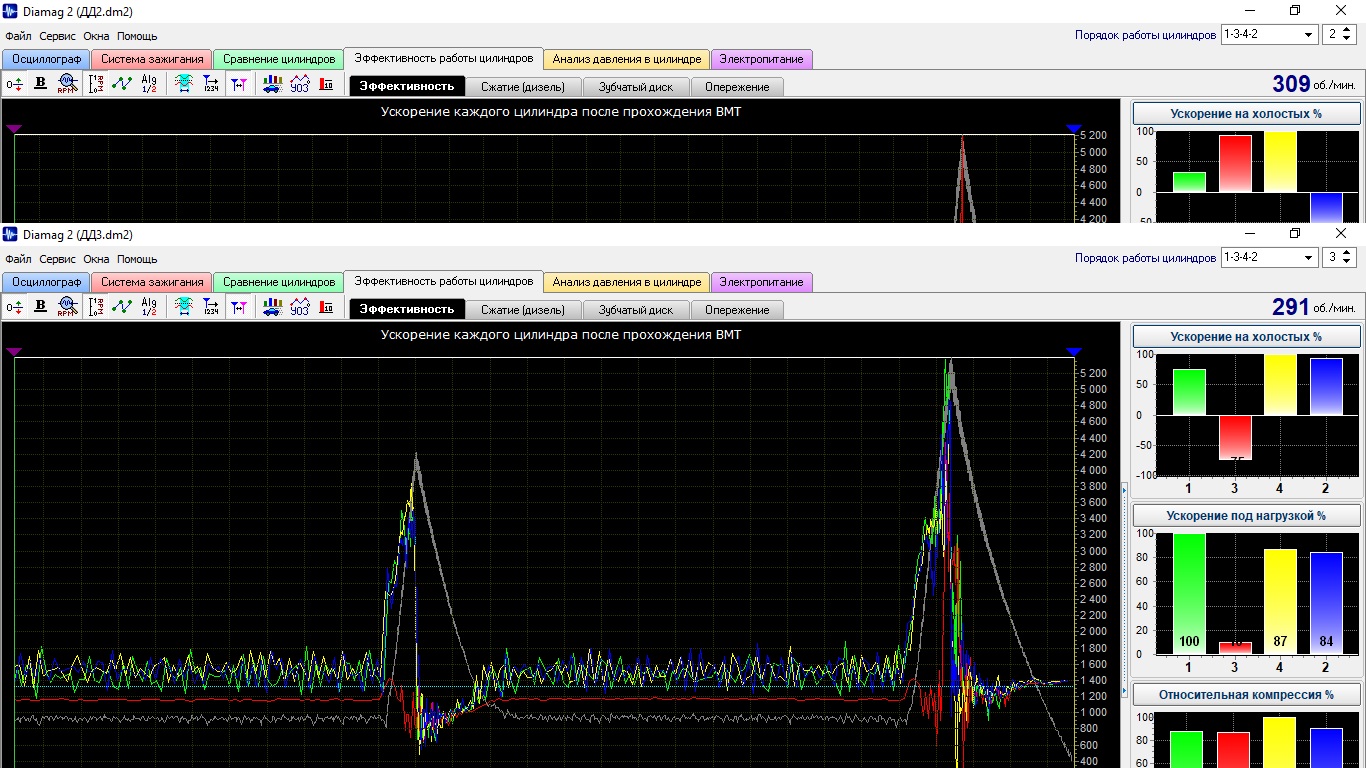Click the purple markers icon in ДД3 toolbar
This screenshot has height=768, width=1366.
pyautogui.click(x=238, y=308)
